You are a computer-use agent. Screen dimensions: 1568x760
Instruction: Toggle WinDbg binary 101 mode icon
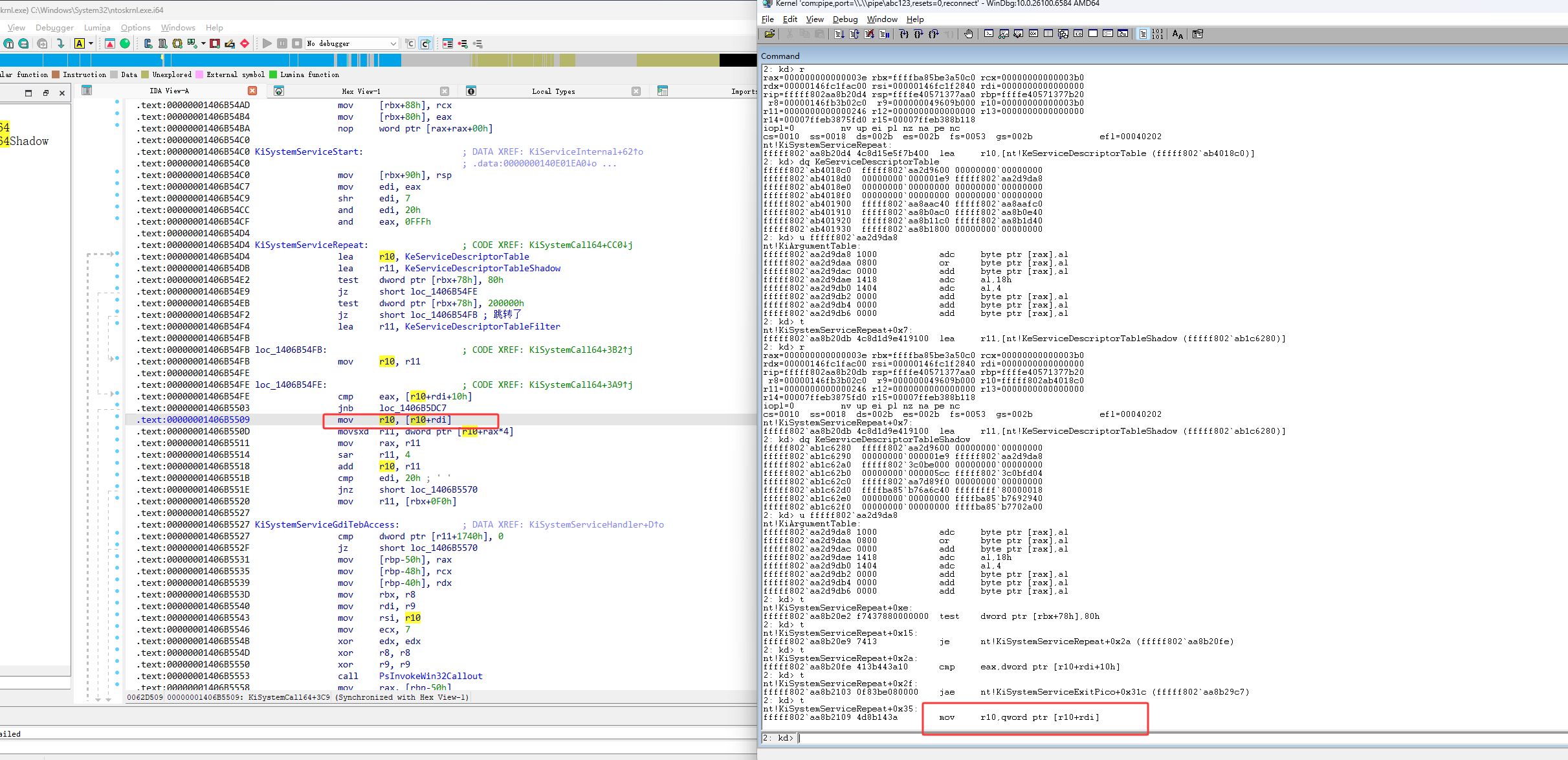[x=1157, y=34]
